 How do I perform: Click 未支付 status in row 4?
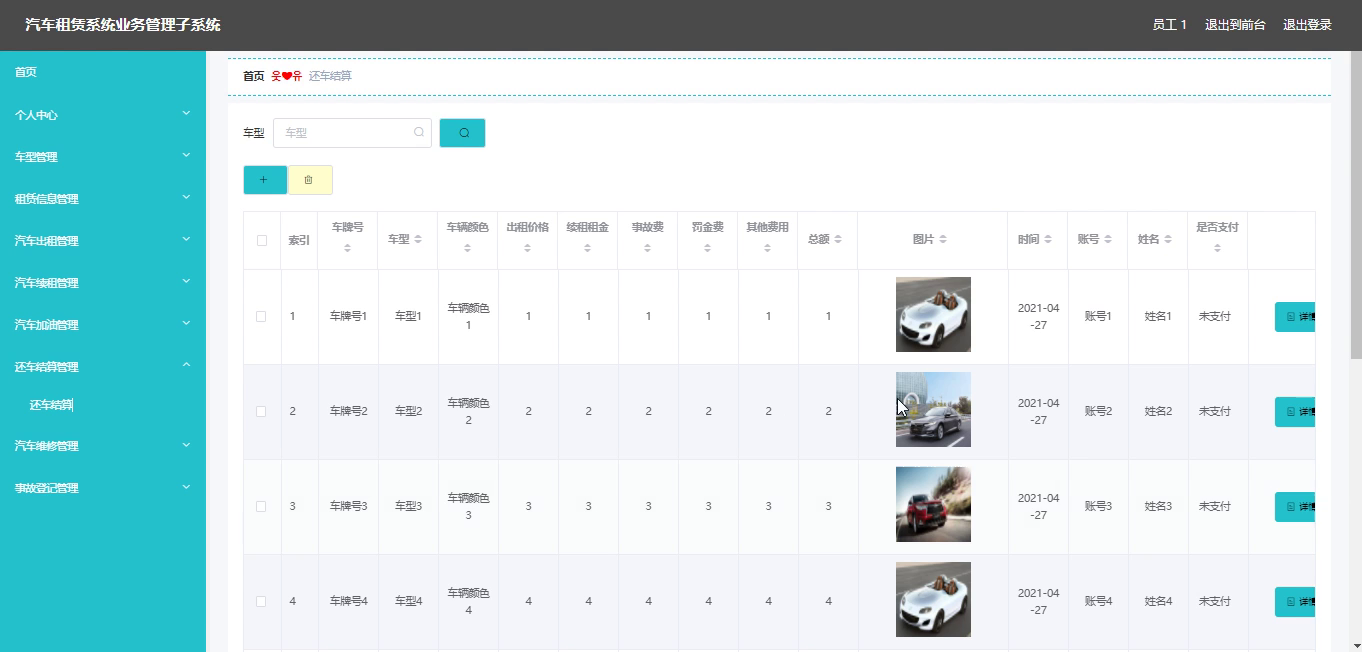pos(1215,601)
